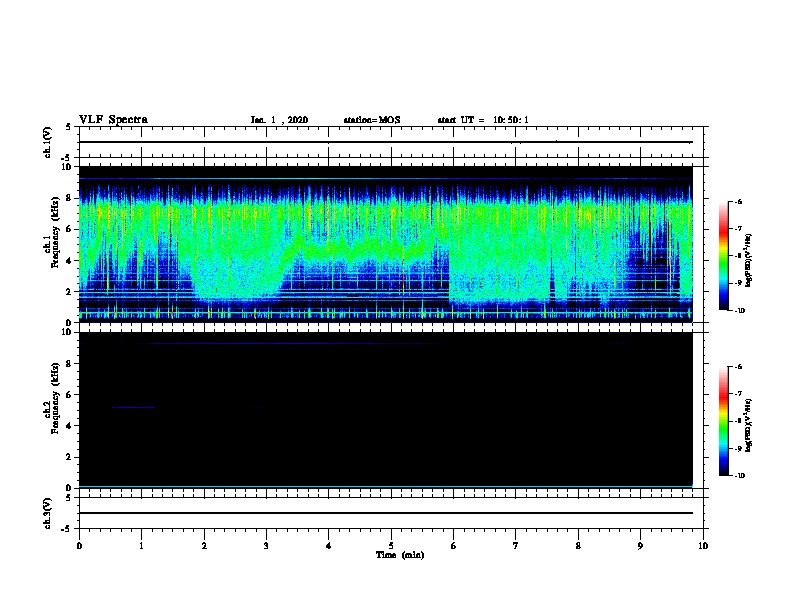Click the 'station=MOS' label
The image size is (792, 612).
pyautogui.click(x=372, y=120)
